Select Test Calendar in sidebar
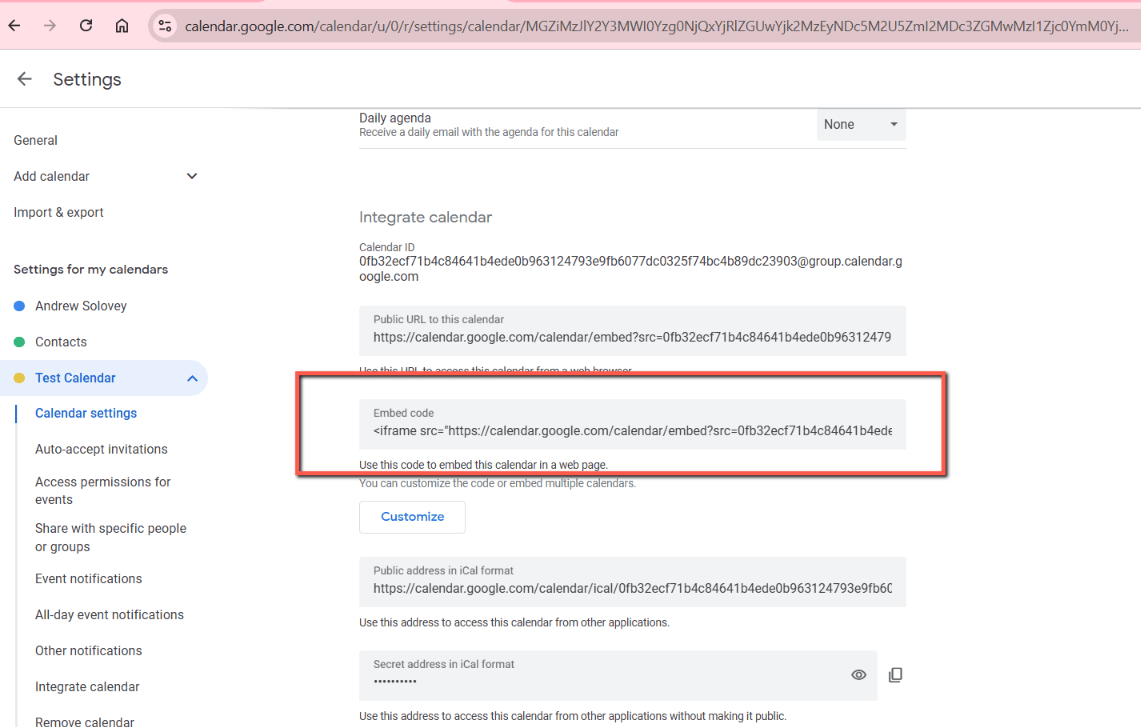 coord(76,378)
